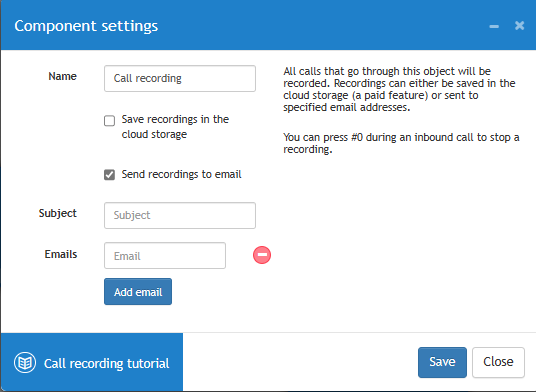Click the Name field label
This screenshot has width=536, height=392.
(63, 76)
